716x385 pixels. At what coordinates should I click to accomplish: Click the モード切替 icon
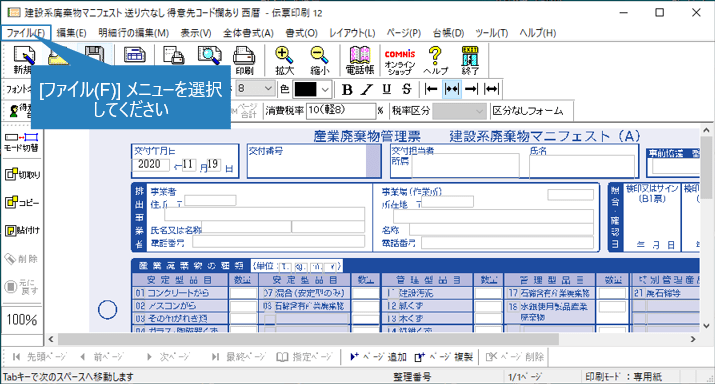21,142
